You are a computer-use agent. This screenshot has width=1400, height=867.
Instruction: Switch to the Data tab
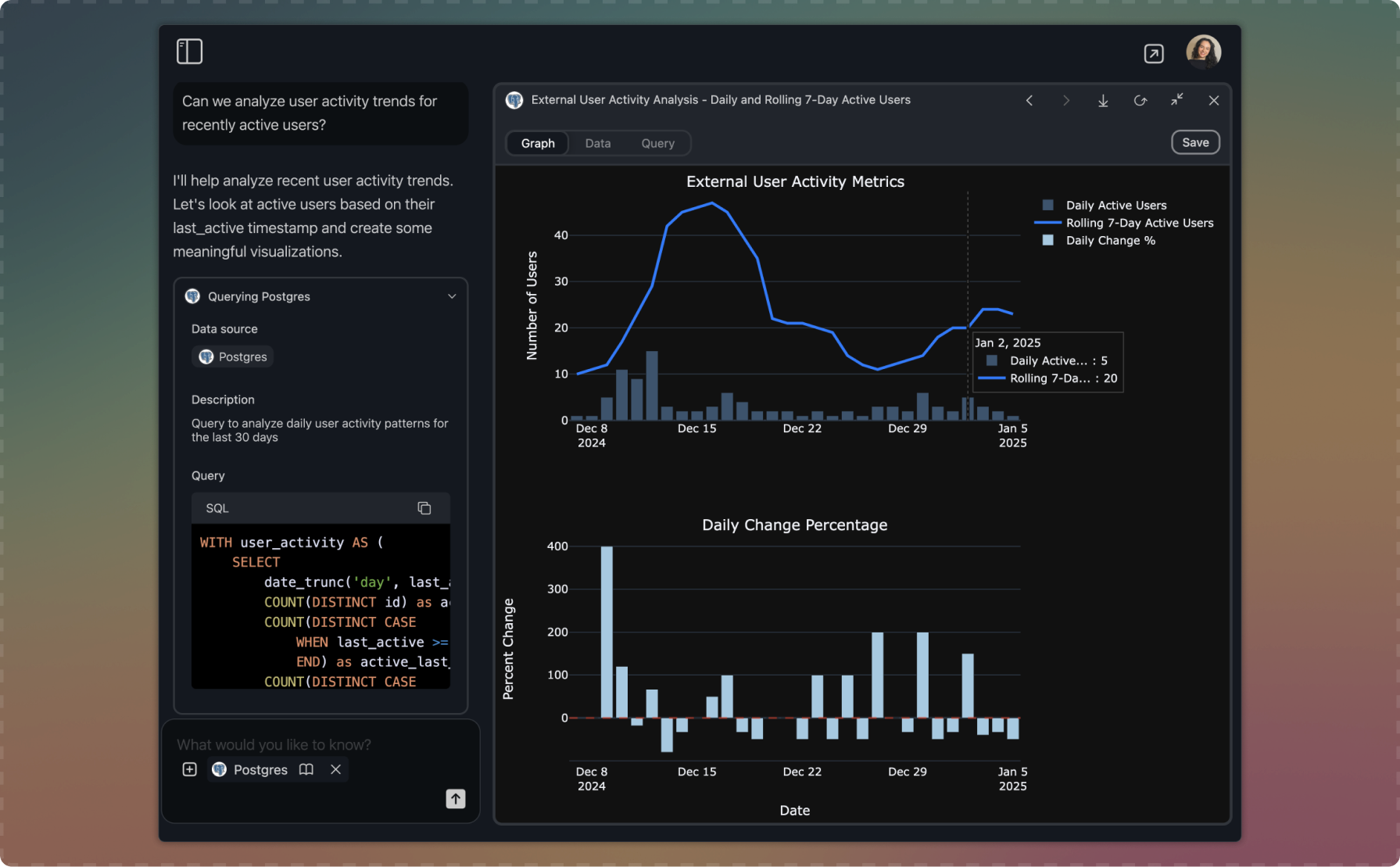[x=597, y=143]
